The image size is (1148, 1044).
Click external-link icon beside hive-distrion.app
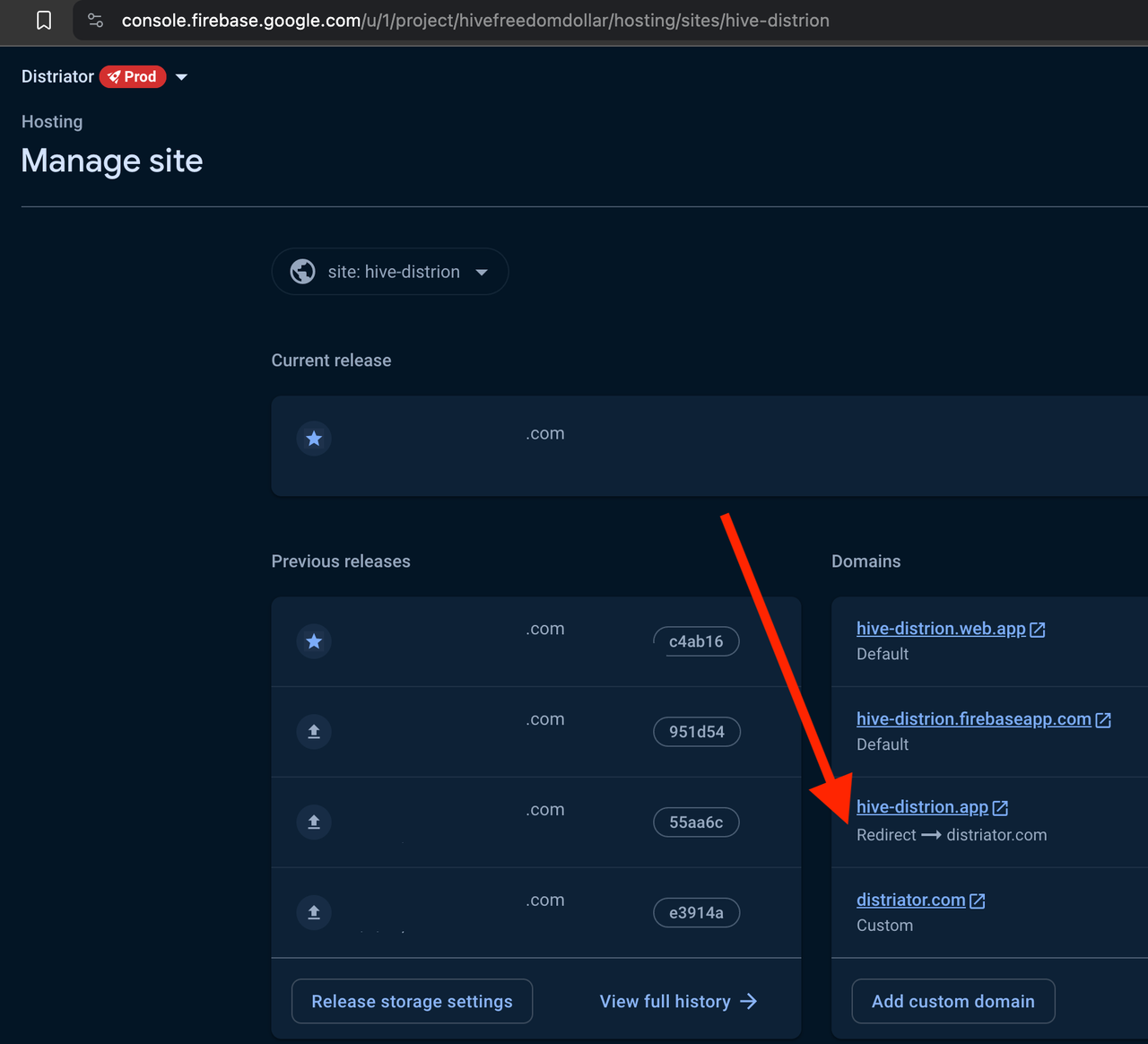tap(1001, 808)
